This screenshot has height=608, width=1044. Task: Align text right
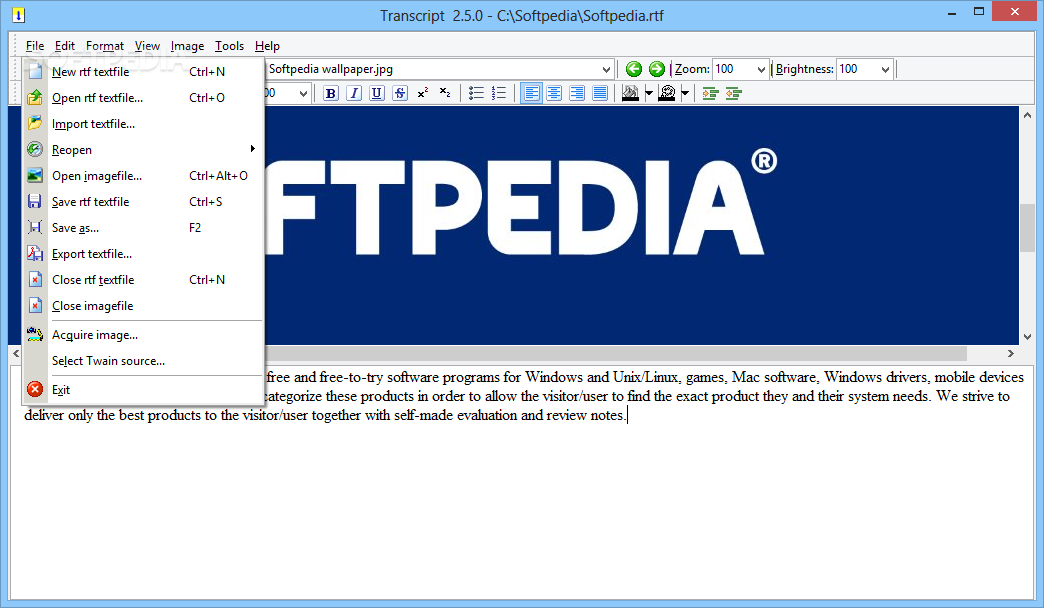(577, 93)
